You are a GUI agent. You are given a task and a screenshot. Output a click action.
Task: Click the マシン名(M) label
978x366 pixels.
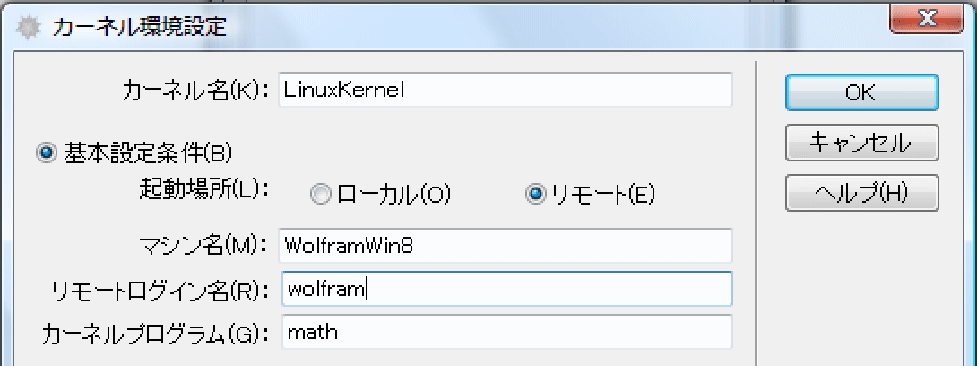(203, 246)
